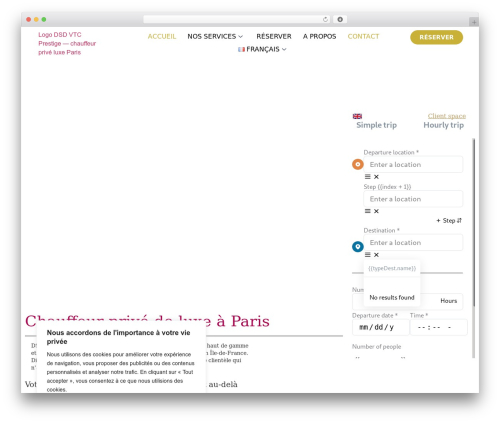Reload the page in the browser bar
The height and width of the screenshot is (423, 500).
point(325,19)
